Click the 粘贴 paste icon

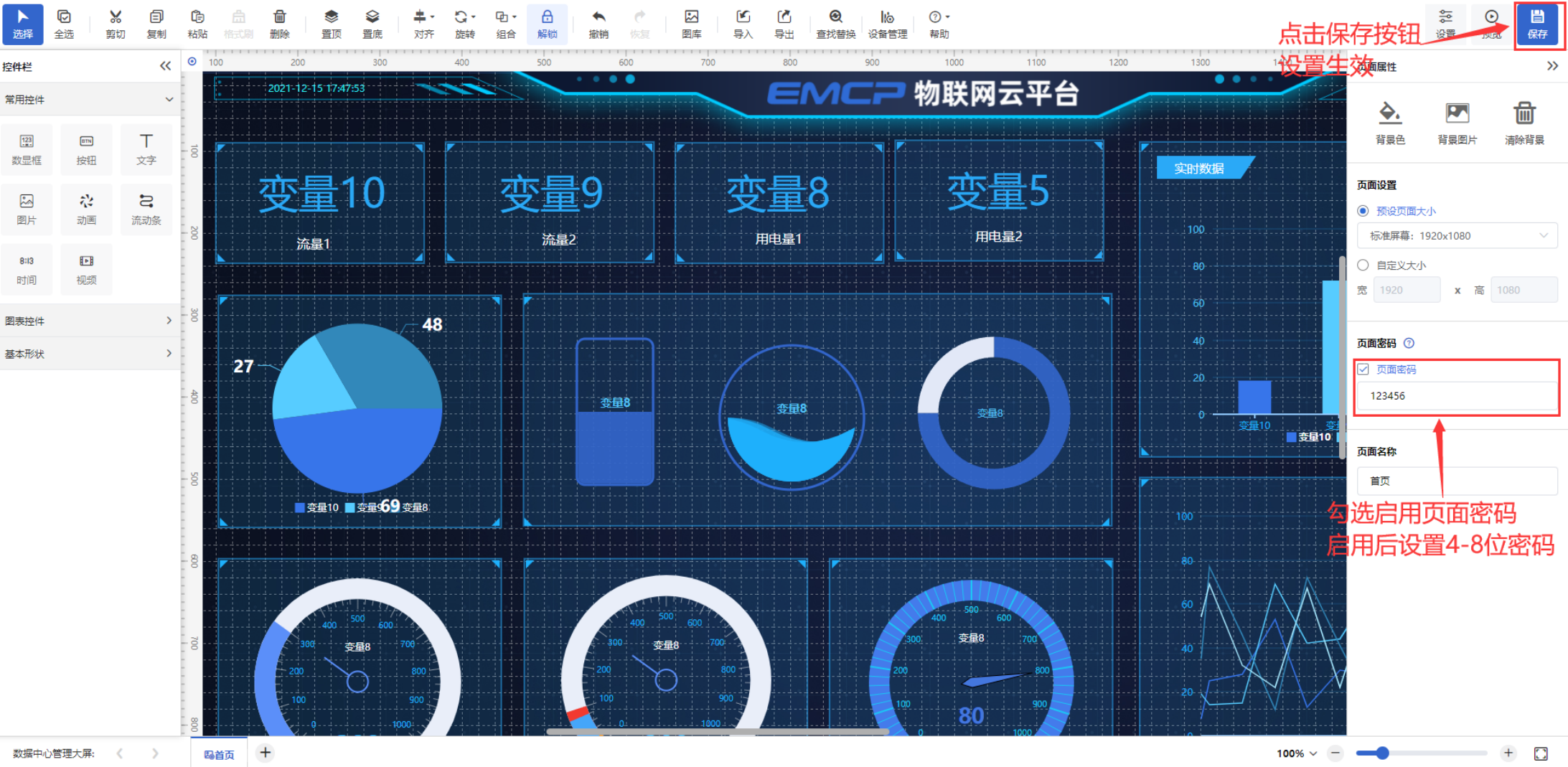(x=197, y=24)
